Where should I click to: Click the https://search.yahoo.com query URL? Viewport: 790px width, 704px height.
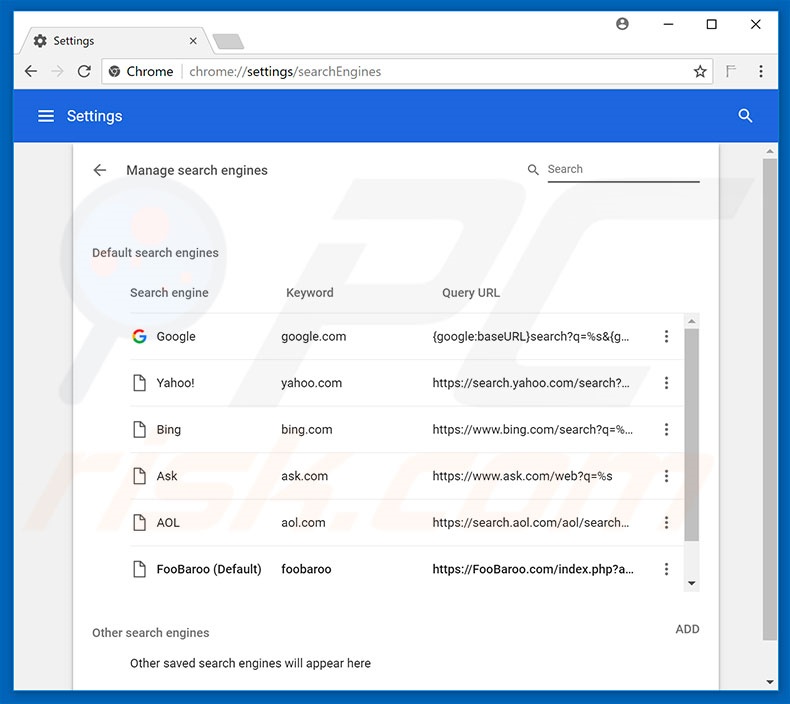[531, 383]
